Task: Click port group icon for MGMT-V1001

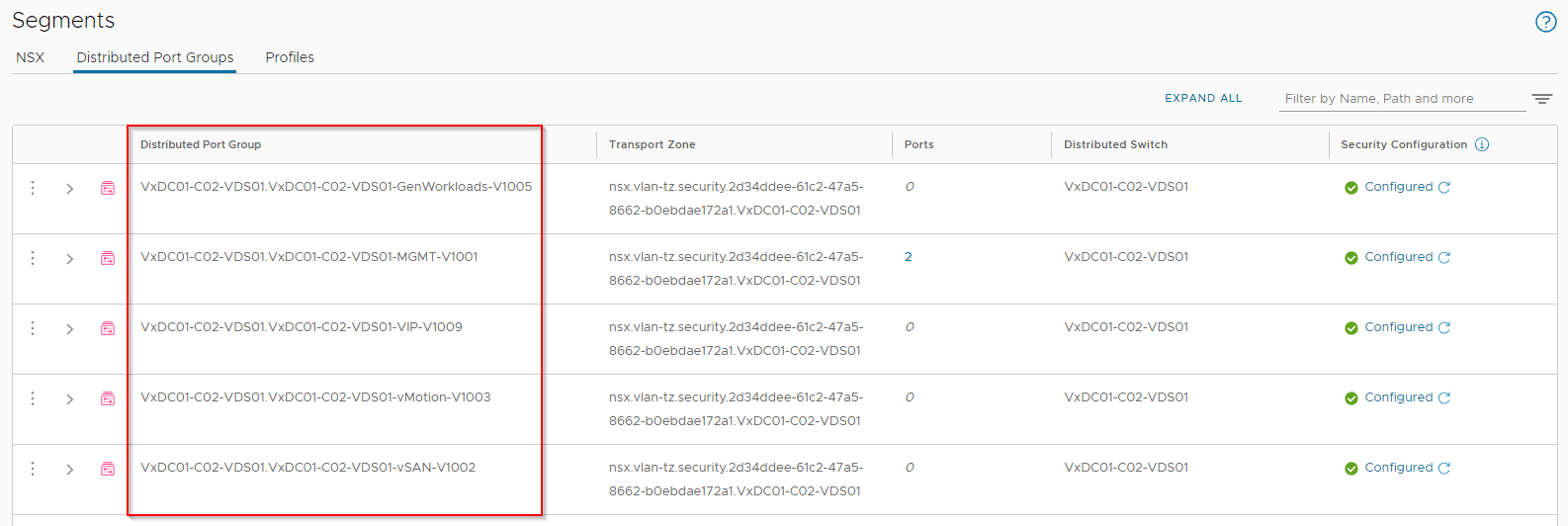Action: pos(108,258)
